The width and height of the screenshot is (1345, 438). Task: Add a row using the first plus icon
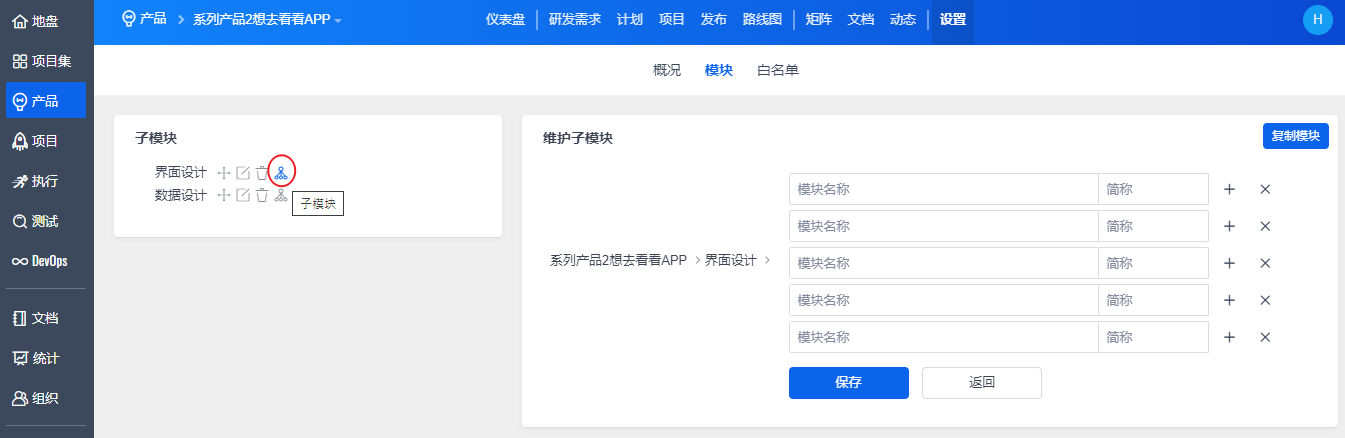[x=1230, y=189]
